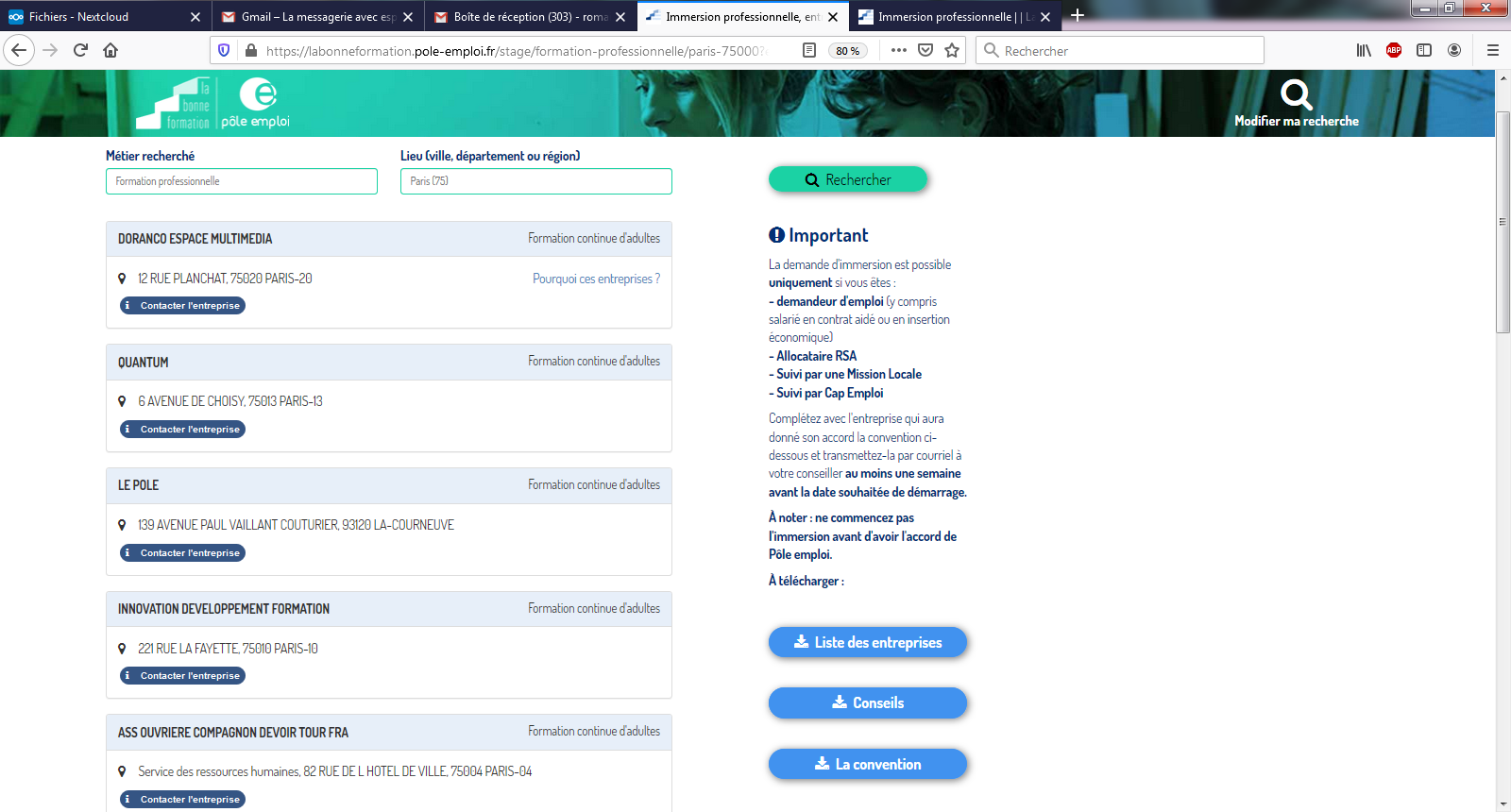The image size is (1511, 812).
Task: Click the page vertical scrollbar thumb
Action: coord(1503,222)
